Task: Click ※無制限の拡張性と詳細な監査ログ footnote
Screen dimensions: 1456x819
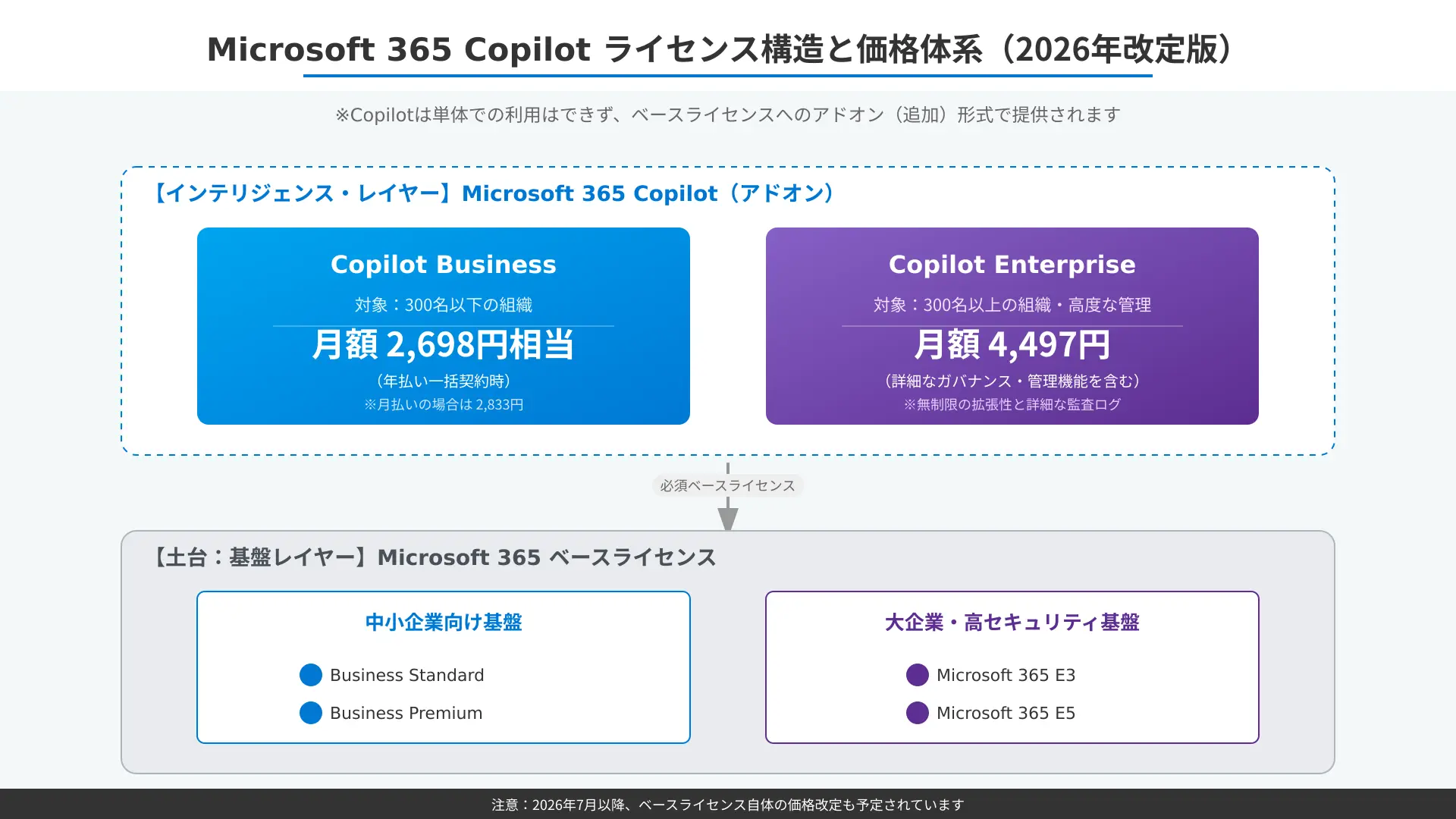Action: (1012, 404)
